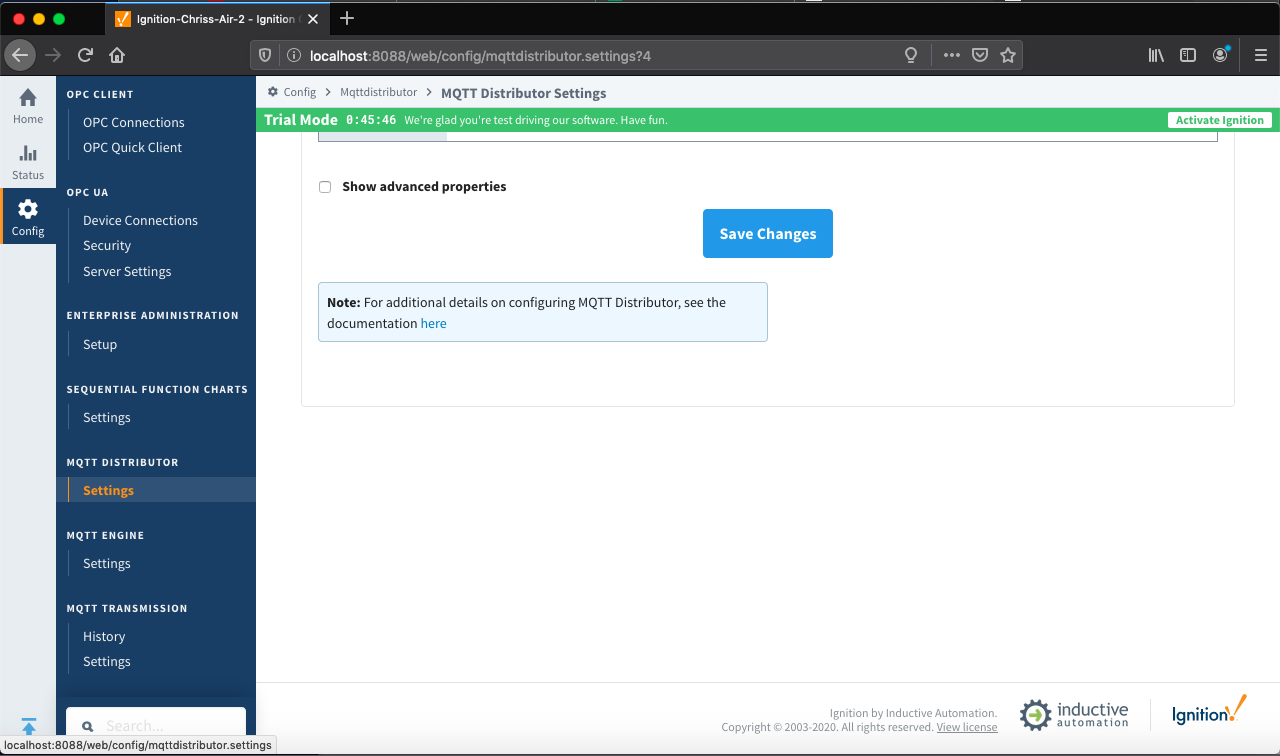This screenshot has width=1280, height=756.
Task: Click the ENTERPRISE ADMINISTRATION section header
Action: coord(153,315)
